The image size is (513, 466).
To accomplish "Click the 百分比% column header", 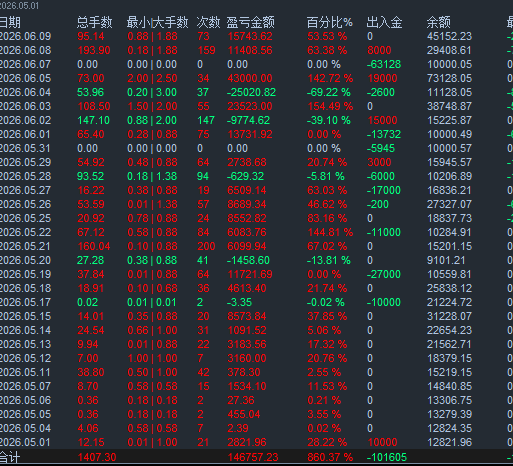I will [330, 22].
